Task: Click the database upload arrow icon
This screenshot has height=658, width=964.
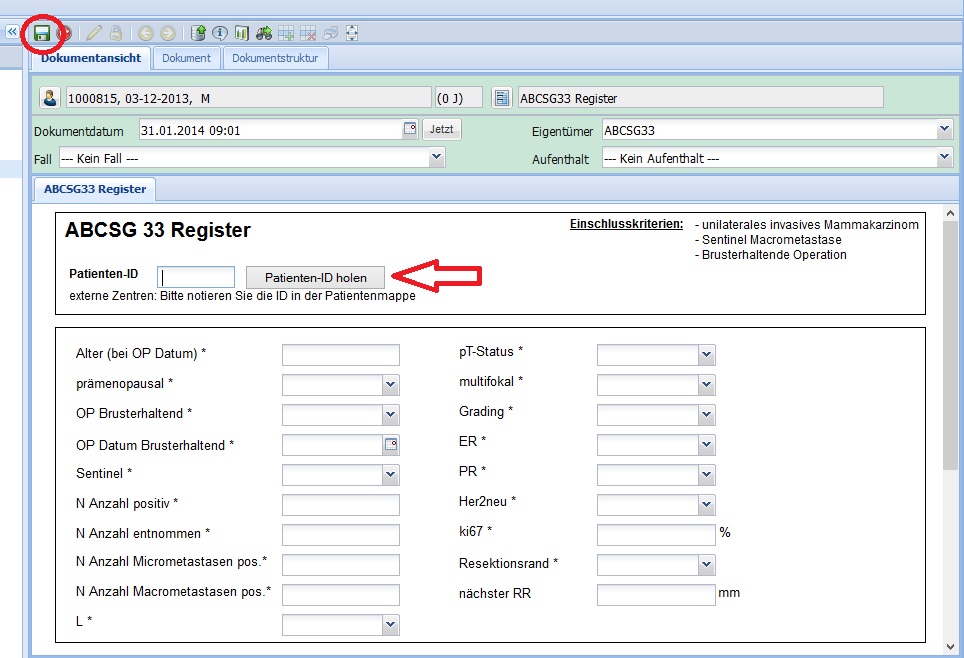Action: click(x=199, y=33)
